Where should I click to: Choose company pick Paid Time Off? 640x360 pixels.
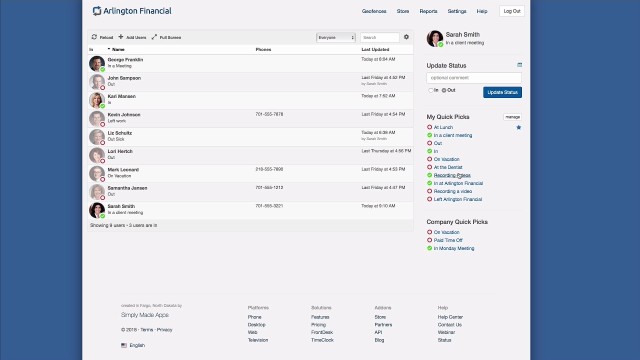(x=448, y=240)
